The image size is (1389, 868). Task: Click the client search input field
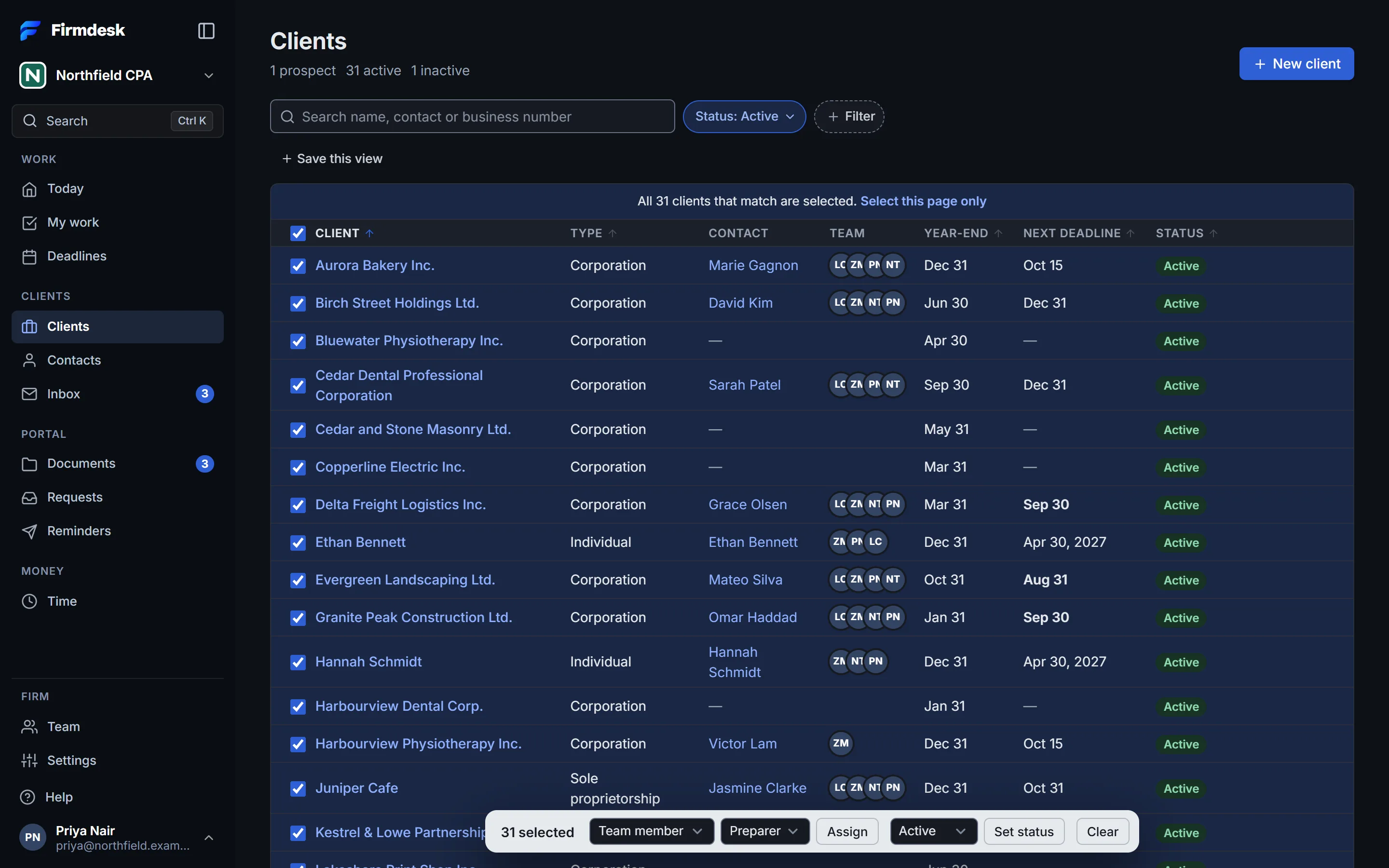pos(472,117)
